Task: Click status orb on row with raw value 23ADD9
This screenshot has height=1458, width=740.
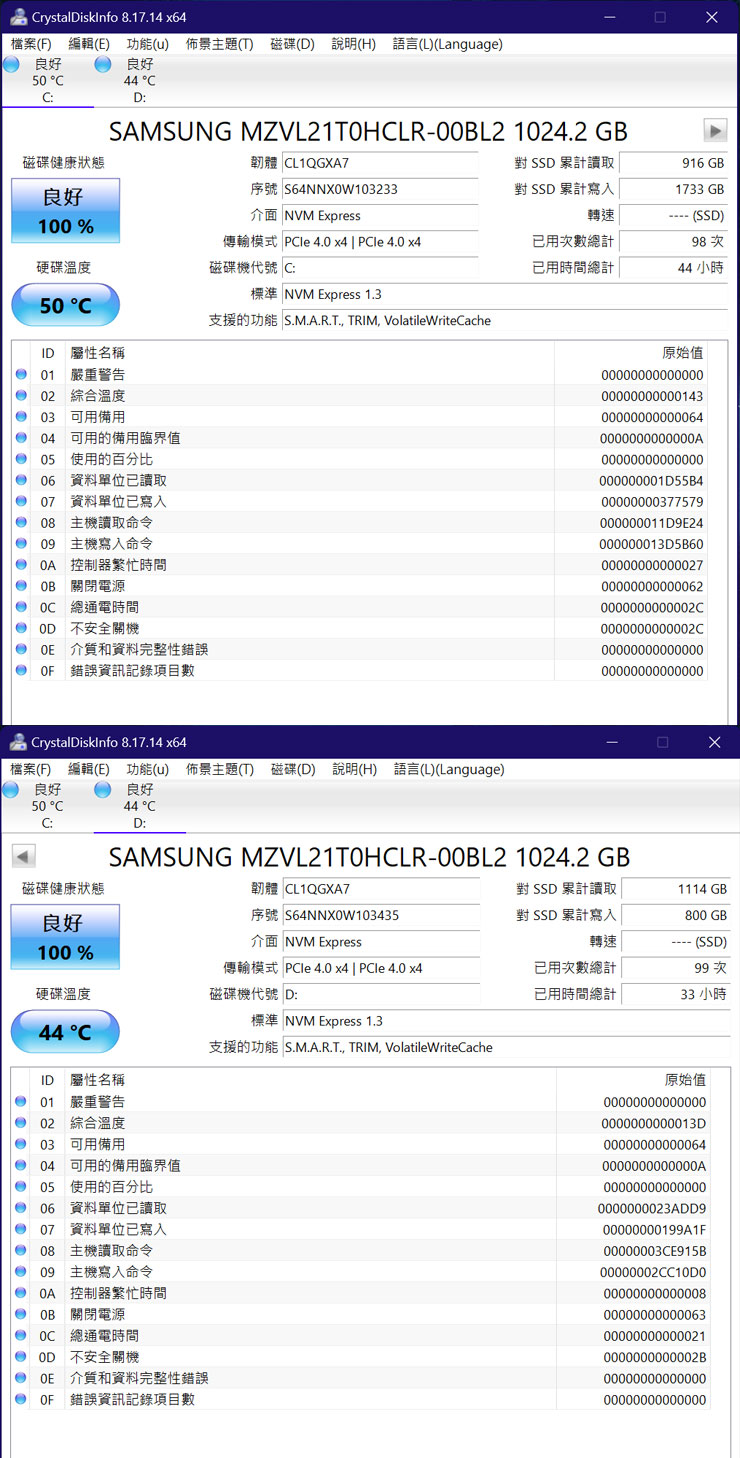Action: pyautogui.click(x=22, y=1208)
